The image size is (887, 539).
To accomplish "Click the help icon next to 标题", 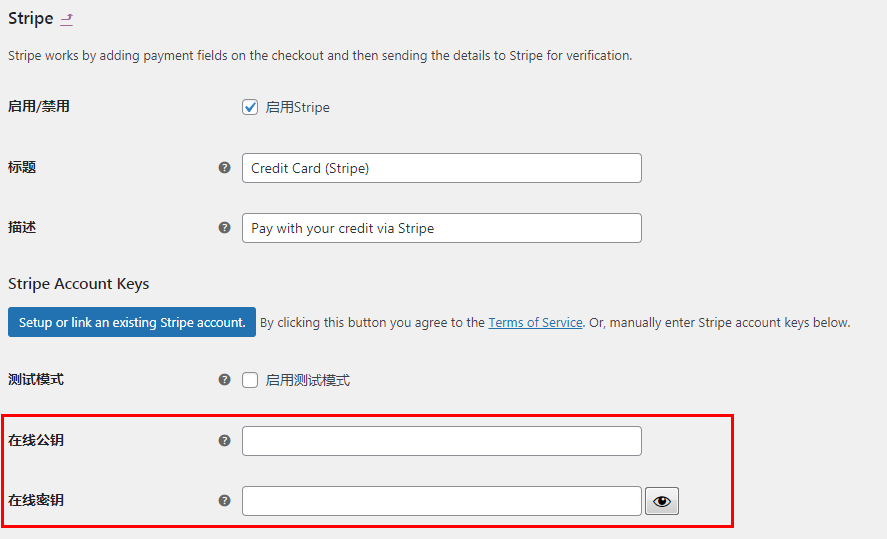I will [x=224, y=168].
